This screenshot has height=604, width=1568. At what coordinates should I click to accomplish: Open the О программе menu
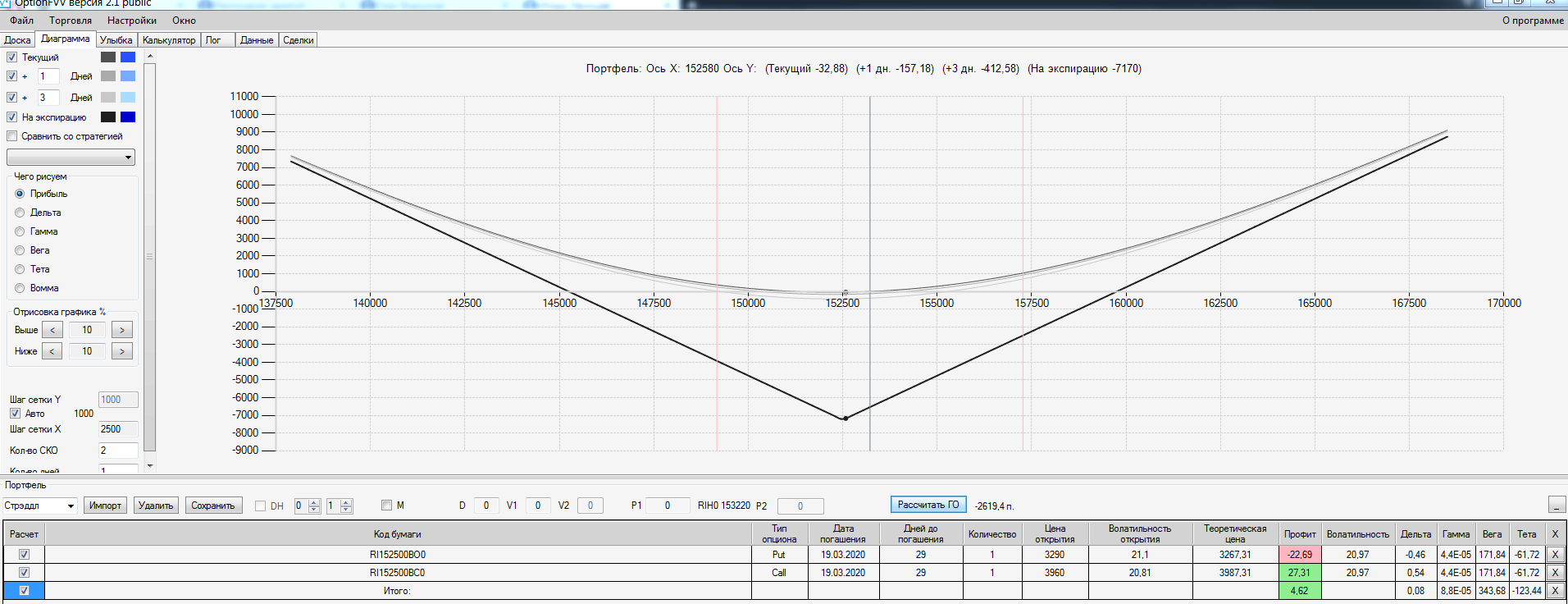coord(1533,21)
